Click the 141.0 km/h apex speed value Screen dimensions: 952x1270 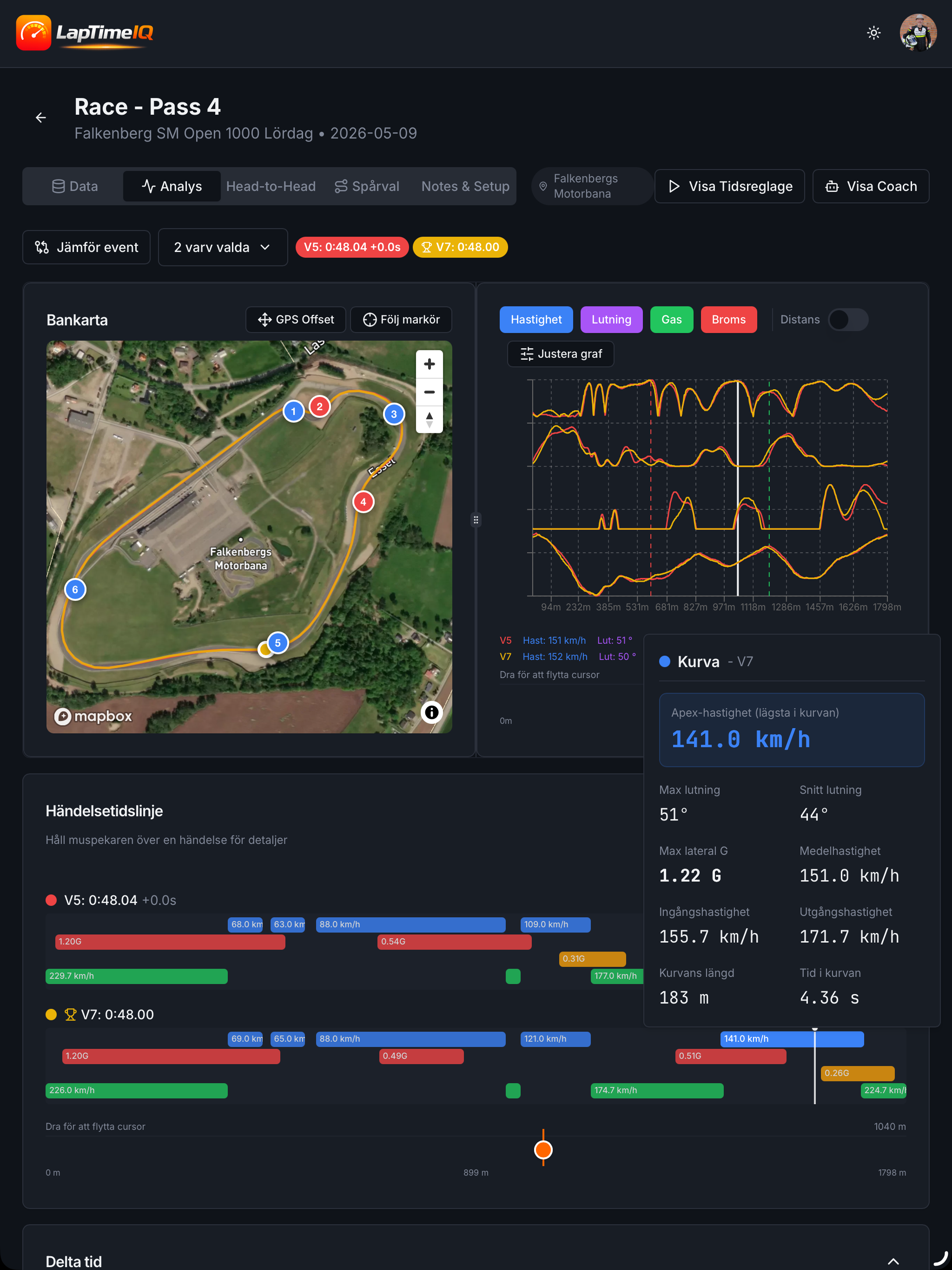coord(740,739)
